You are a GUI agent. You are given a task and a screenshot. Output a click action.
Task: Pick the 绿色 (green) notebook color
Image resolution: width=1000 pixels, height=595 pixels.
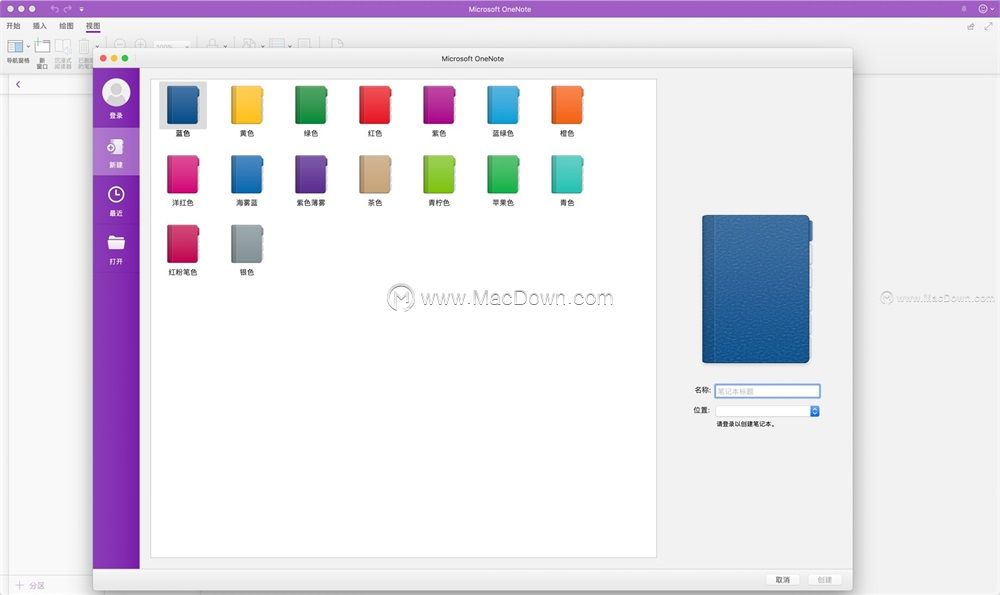click(311, 105)
